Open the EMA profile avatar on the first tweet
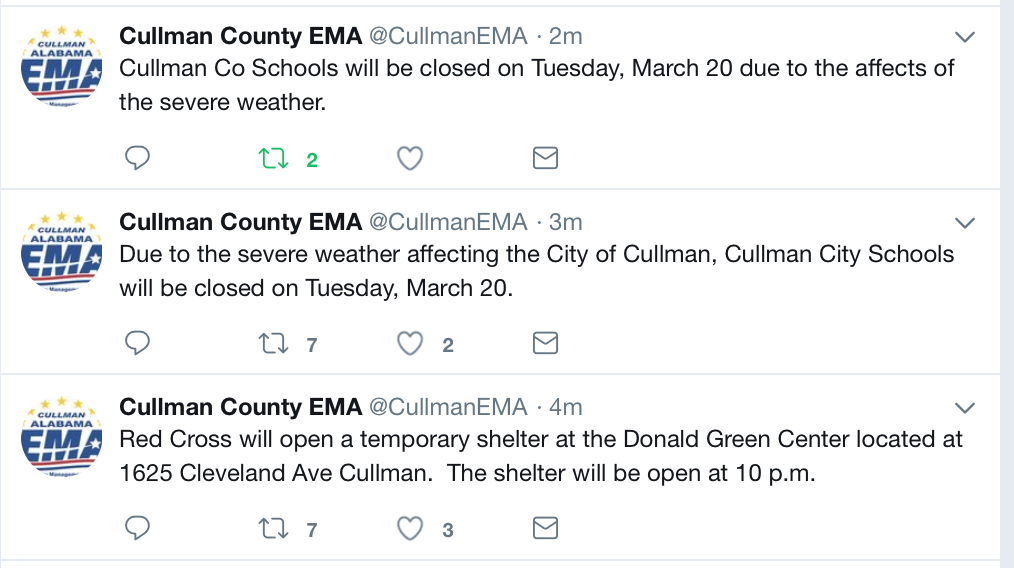 61,66
